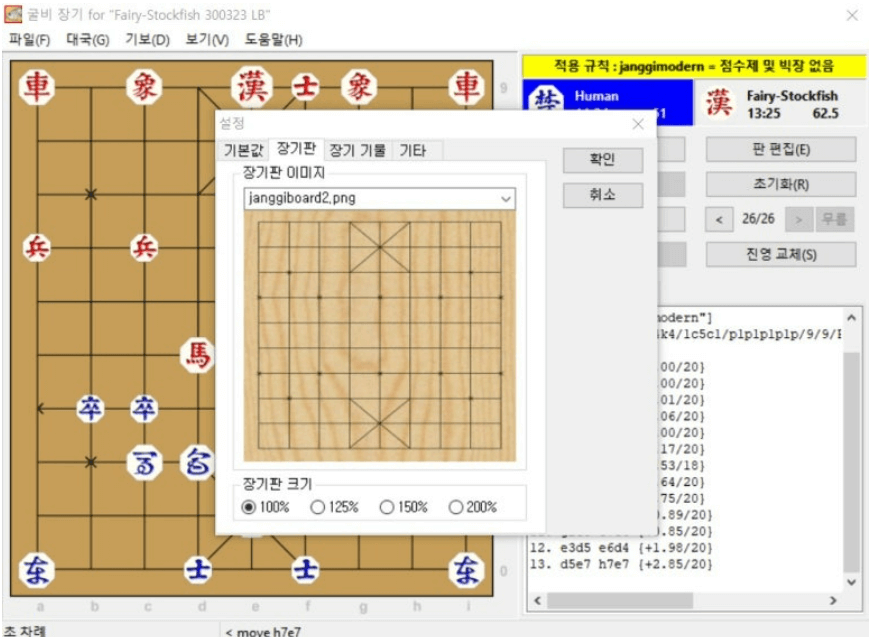Click the 진영 교체(S) button
Image resolution: width=870 pixels, height=637 pixels.
[x=781, y=255]
